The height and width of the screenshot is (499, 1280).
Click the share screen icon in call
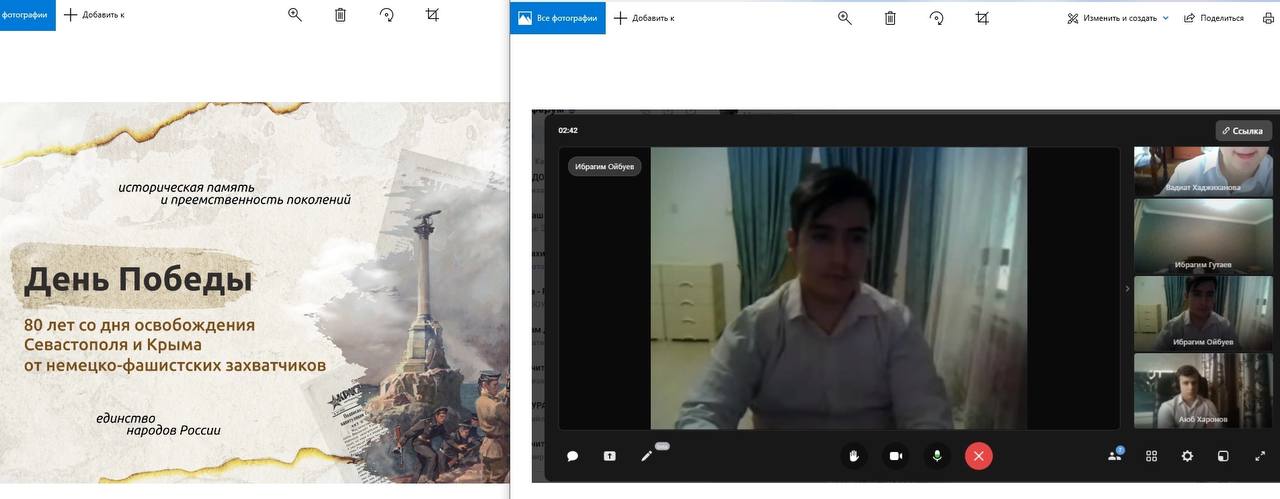click(x=610, y=456)
